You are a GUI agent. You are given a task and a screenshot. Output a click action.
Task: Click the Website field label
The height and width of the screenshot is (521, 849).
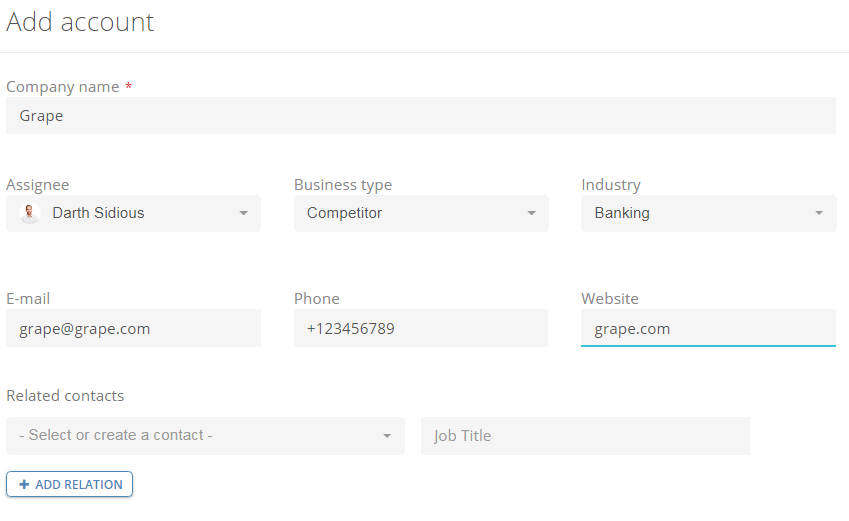point(610,298)
